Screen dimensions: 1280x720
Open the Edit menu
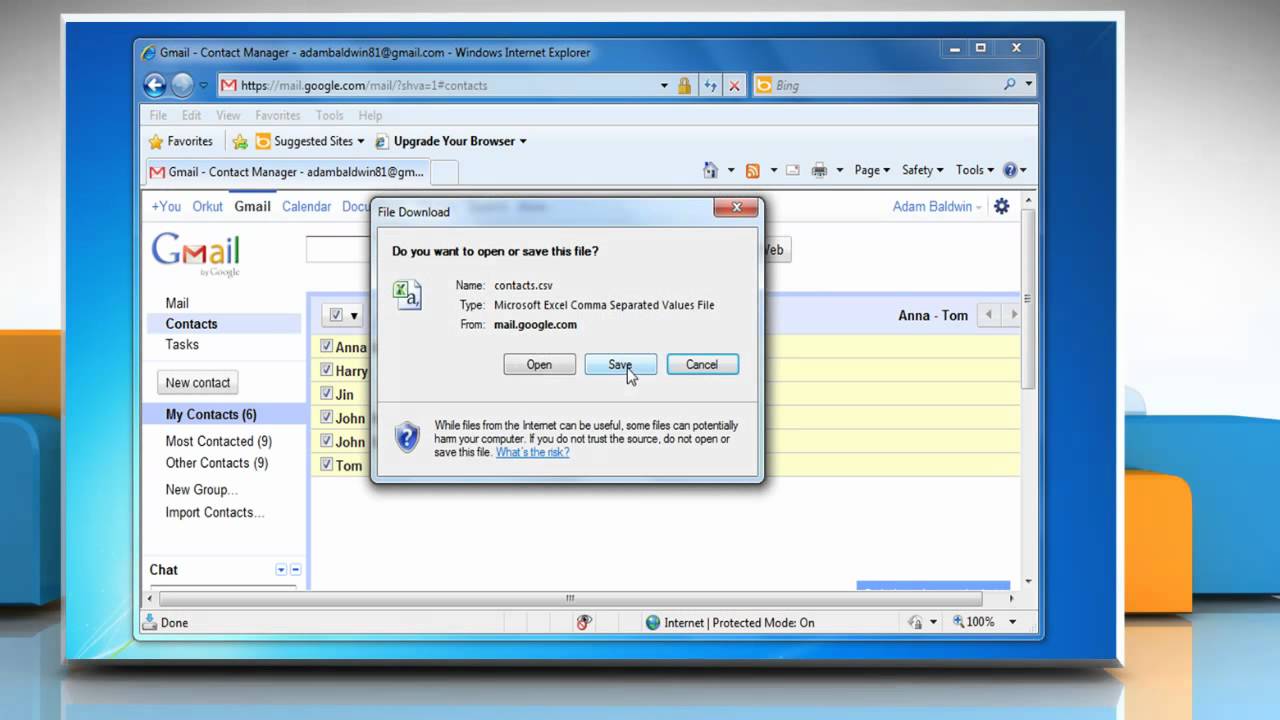[191, 115]
